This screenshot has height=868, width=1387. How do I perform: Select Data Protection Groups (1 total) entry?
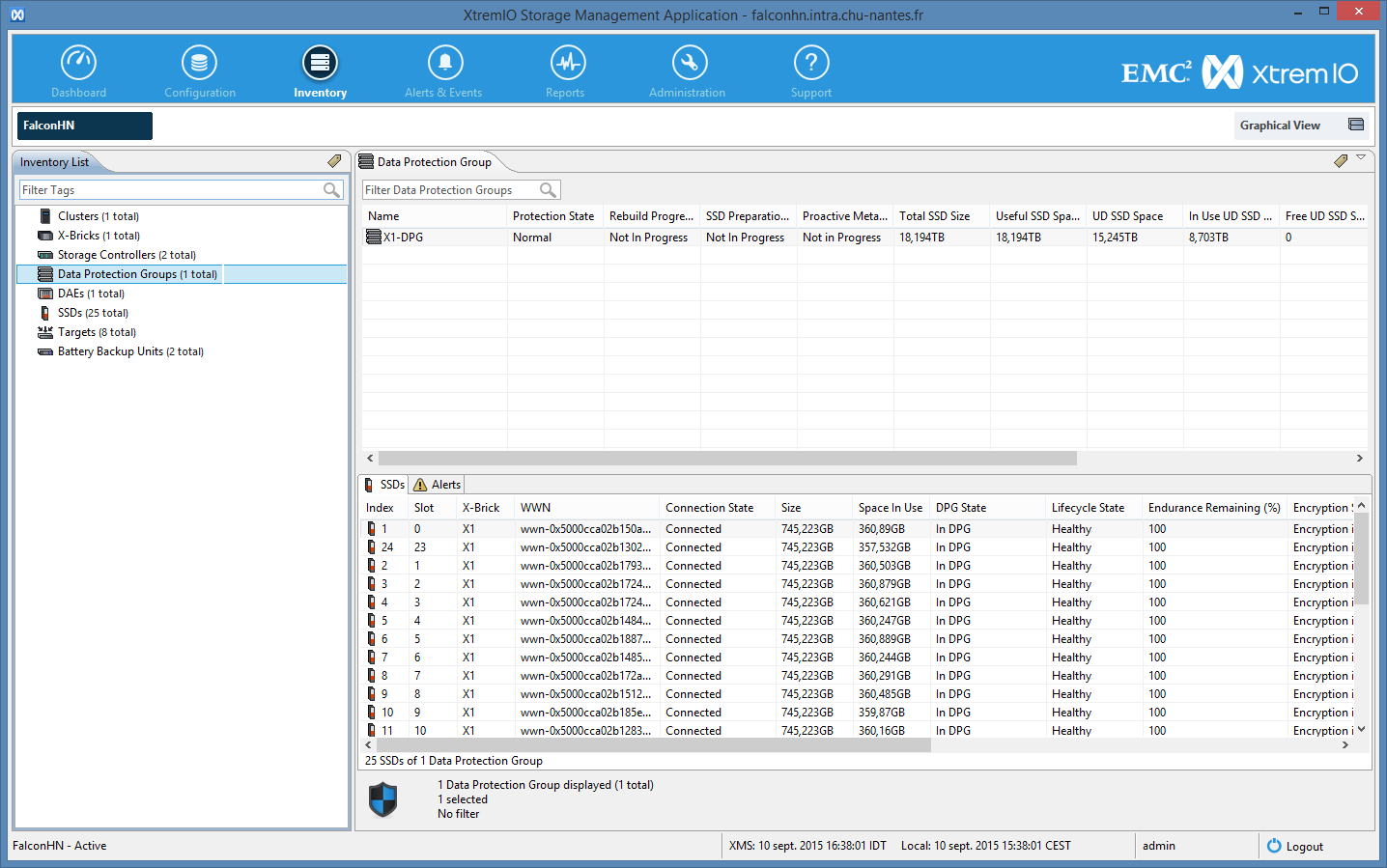[x=137, y=274]
